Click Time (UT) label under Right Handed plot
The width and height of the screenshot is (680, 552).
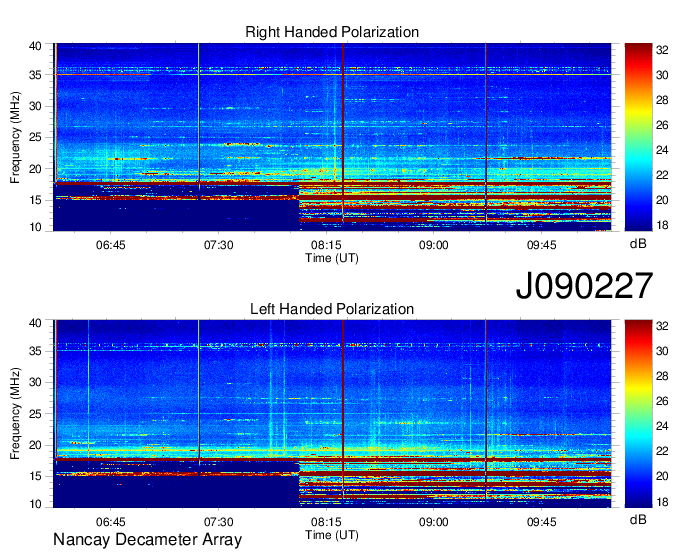coord(332,258)
